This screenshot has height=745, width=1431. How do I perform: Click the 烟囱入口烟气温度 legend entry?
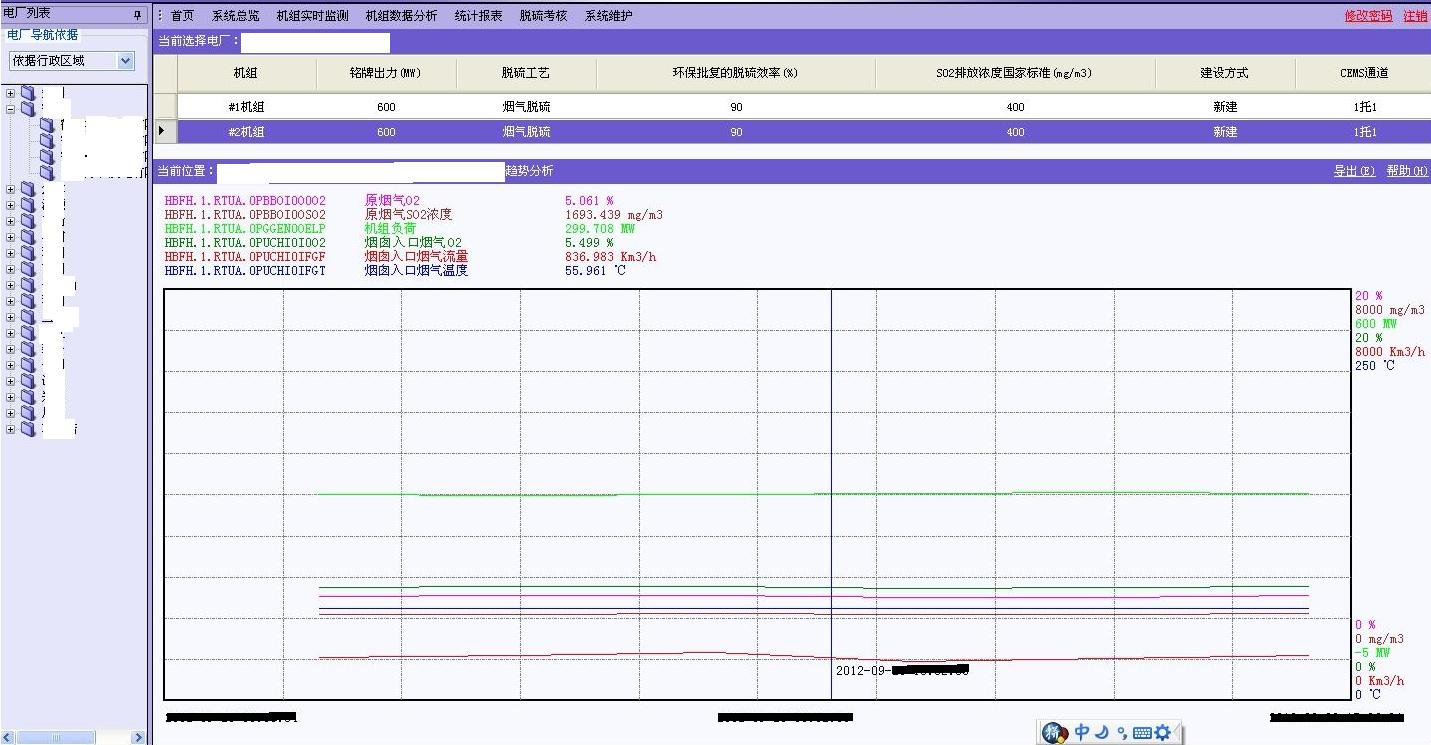(416, 271)
